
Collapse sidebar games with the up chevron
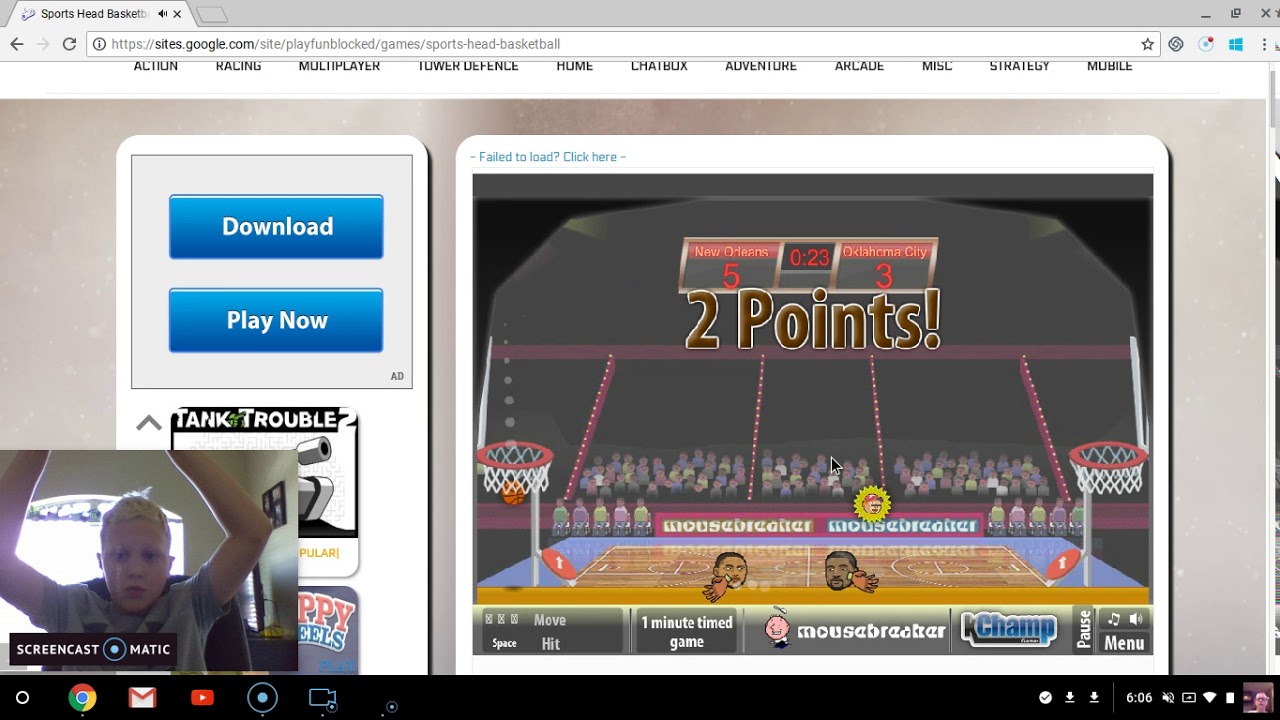click(x=149, y=423)
